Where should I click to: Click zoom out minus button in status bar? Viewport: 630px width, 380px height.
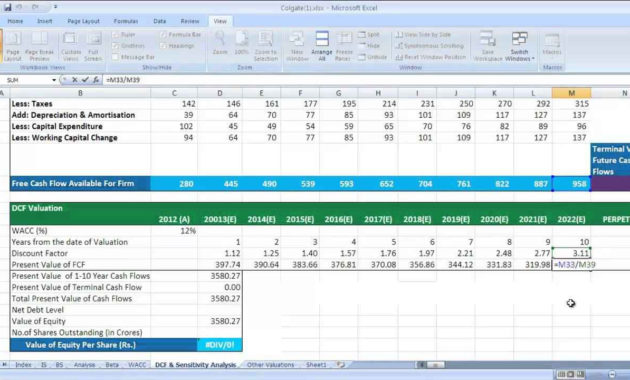click(x=611, y=374)
